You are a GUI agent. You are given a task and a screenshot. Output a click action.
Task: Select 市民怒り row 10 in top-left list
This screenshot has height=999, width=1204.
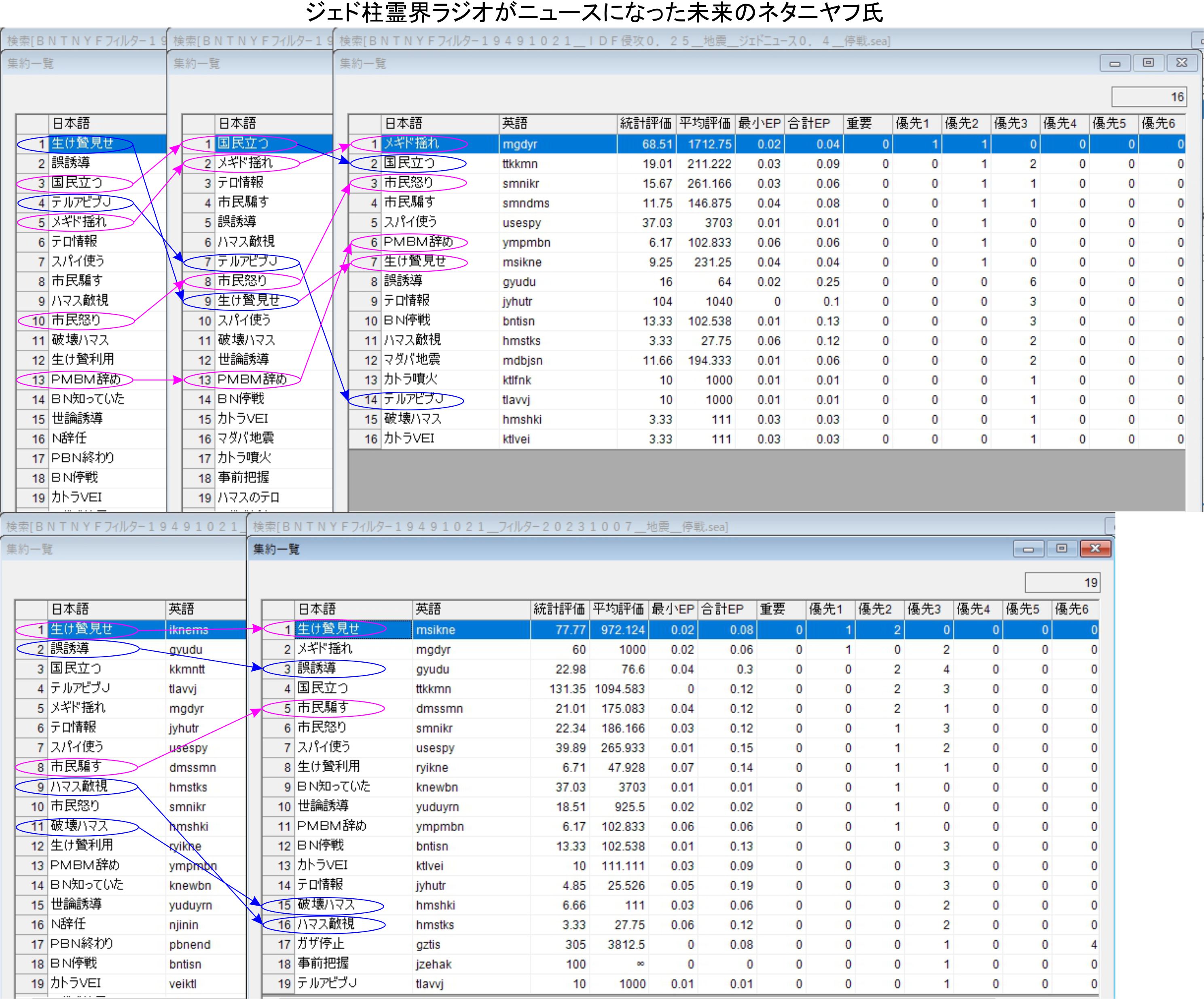[91, 320]
